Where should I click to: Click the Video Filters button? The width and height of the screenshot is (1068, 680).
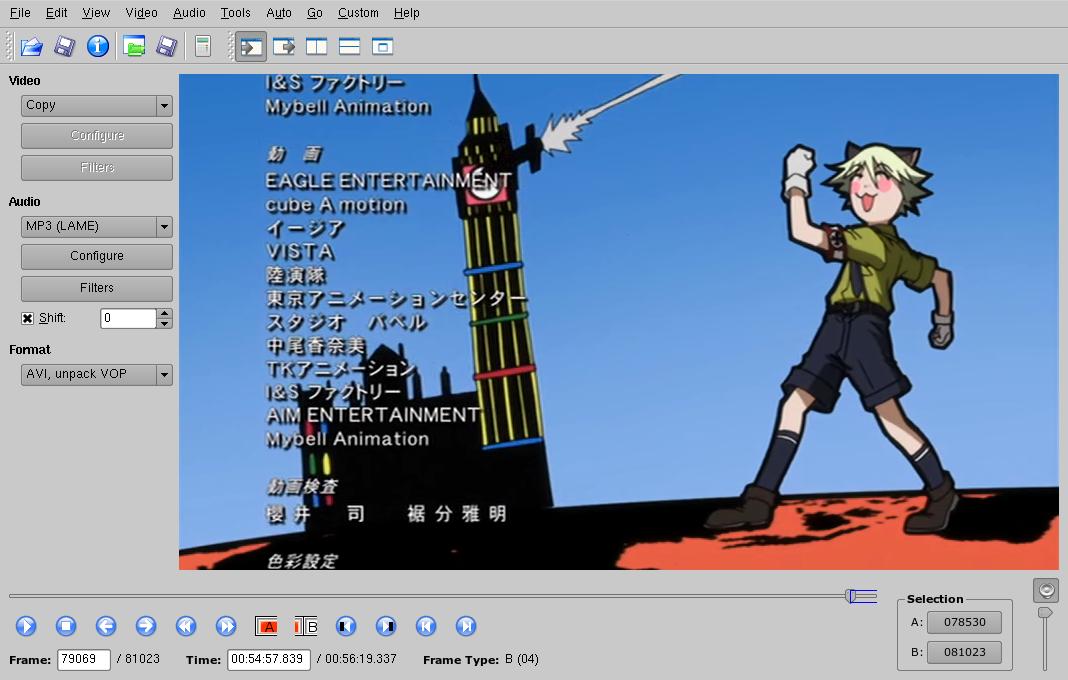pyautogui.click(x=97, y=168)
